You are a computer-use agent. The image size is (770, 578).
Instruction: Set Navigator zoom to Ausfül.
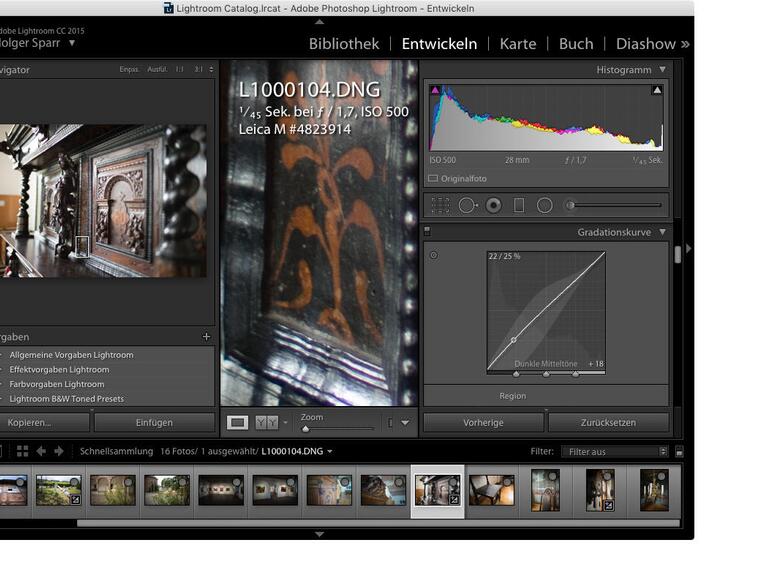point(157,69)
